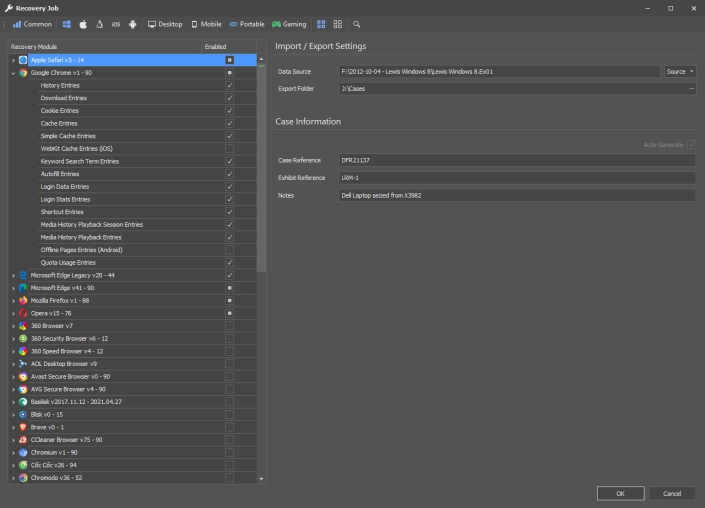
Task: Click the Case Reference input field
Action: 516,160
